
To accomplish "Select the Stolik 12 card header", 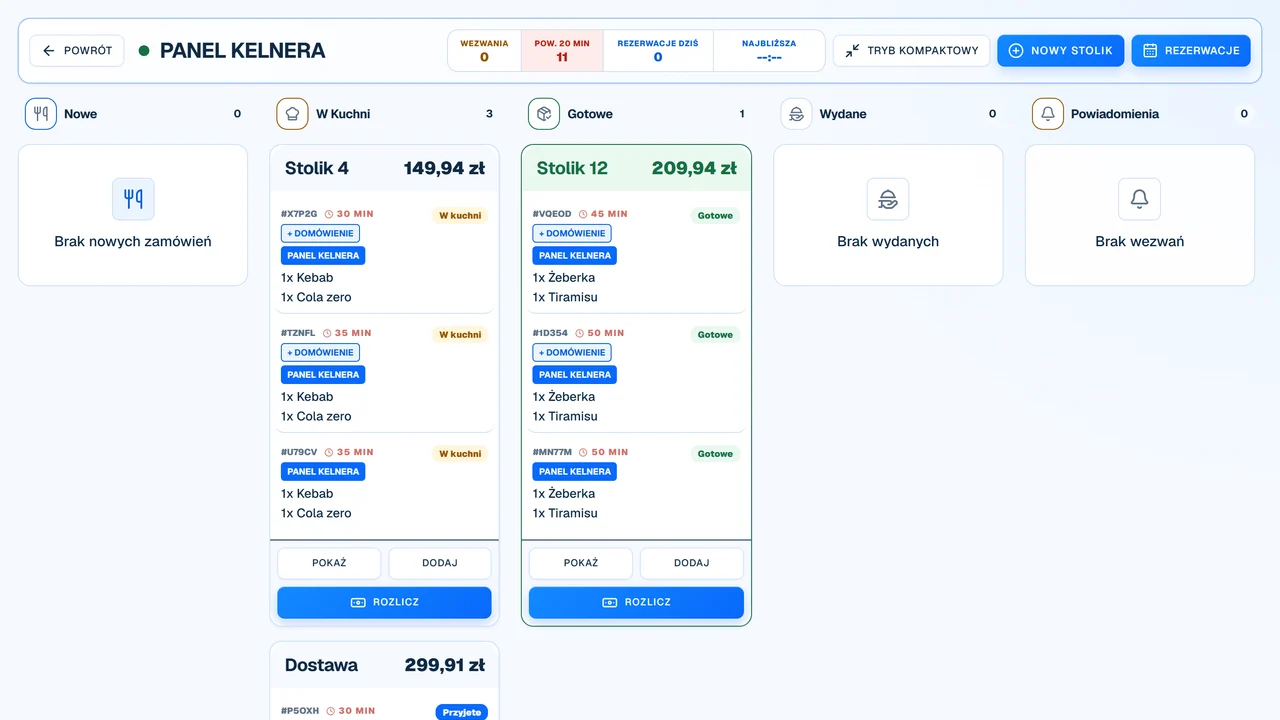I will click(x=636, y=168).
